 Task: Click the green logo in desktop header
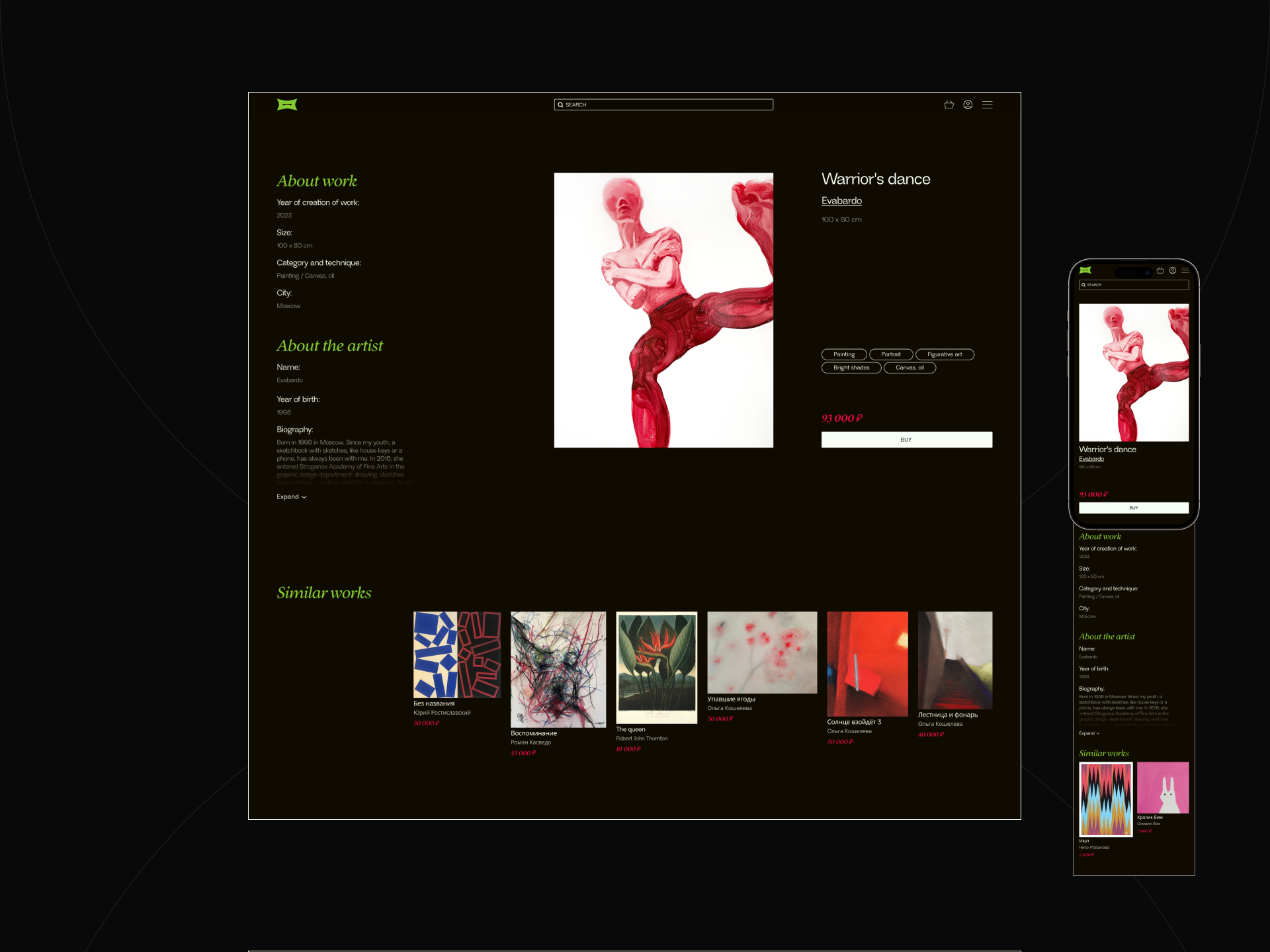click(x=286, y=104)
